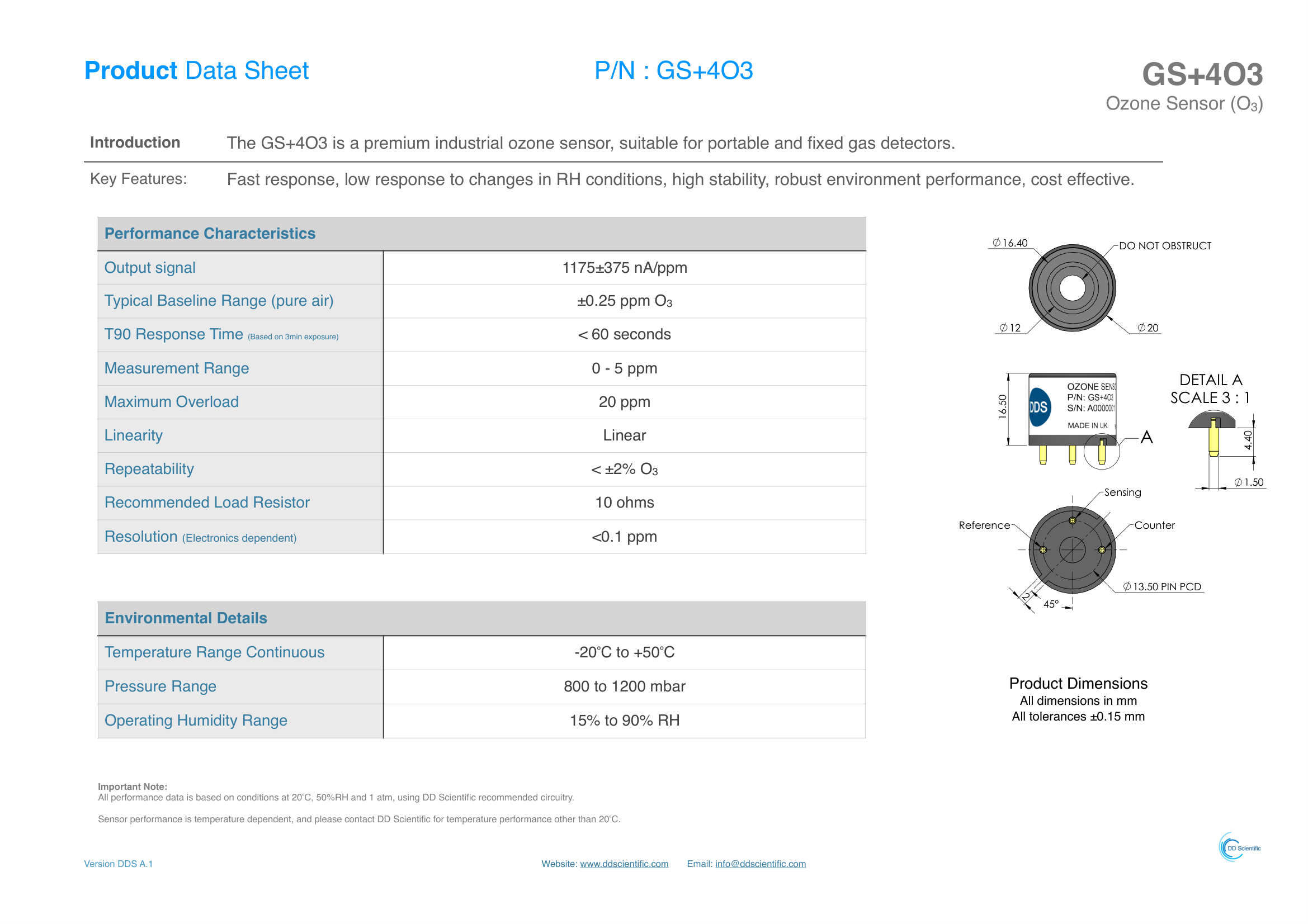Select 'Temperature Range Continuous' row label

tap(214, 652)
